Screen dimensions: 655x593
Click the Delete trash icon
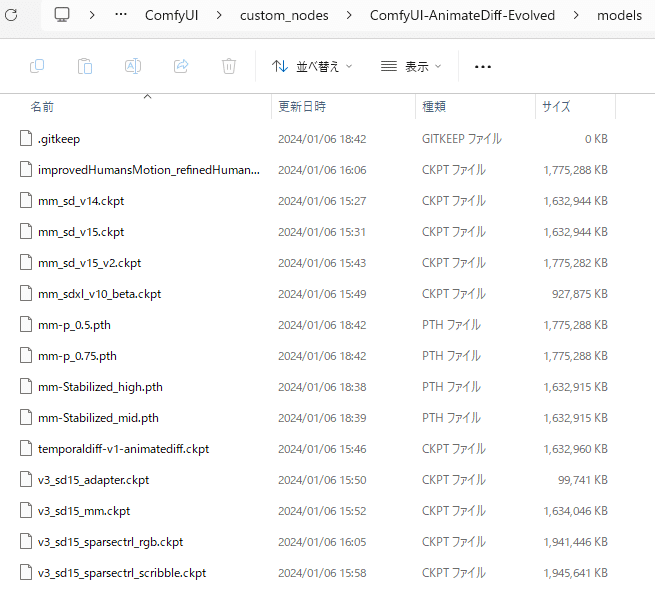pyautogui.click(x=229, y=66)
